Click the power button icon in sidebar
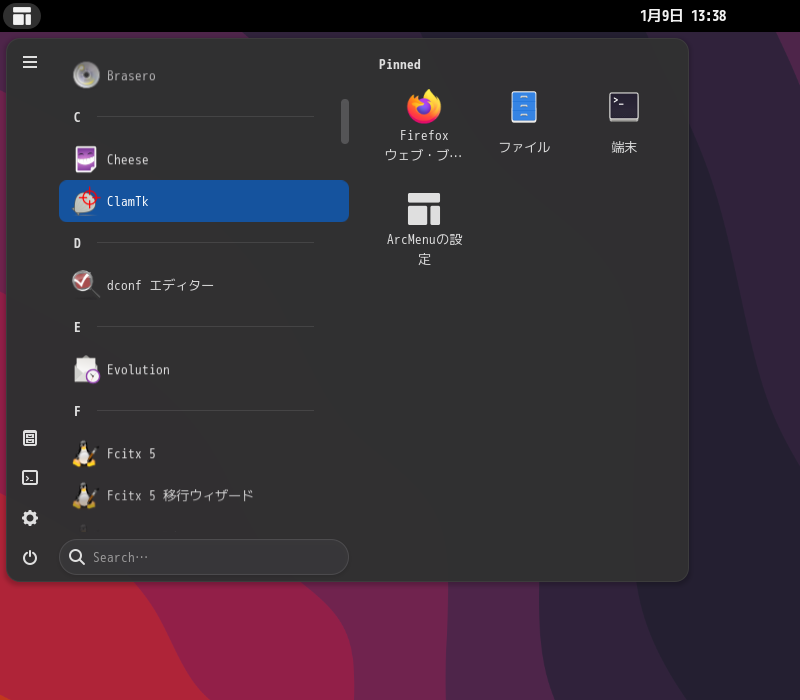This screenshot has height=700, width=800. [x=30, y=557]
